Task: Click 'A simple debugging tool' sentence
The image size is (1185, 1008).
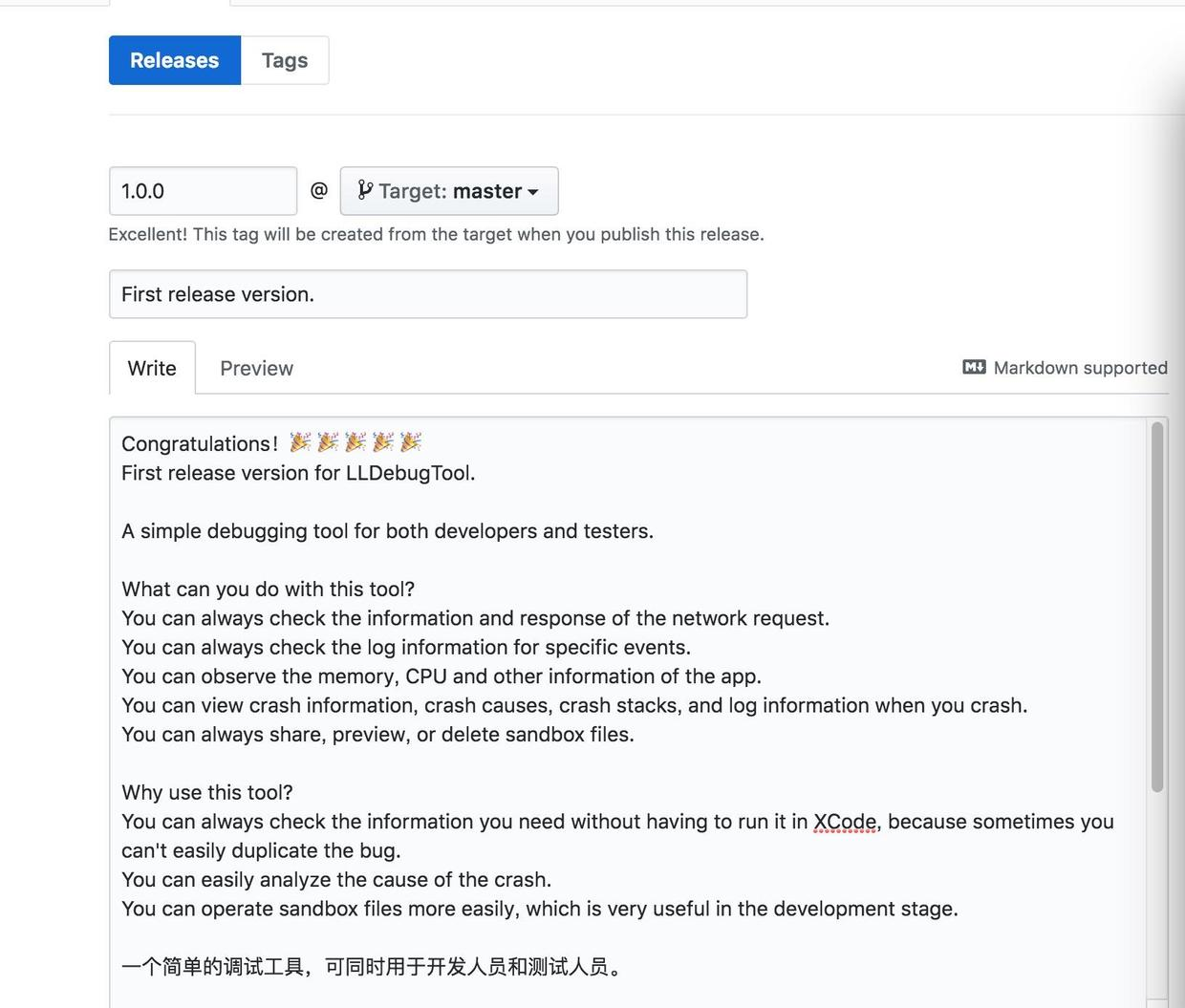Action: click(x=387, y=531)
